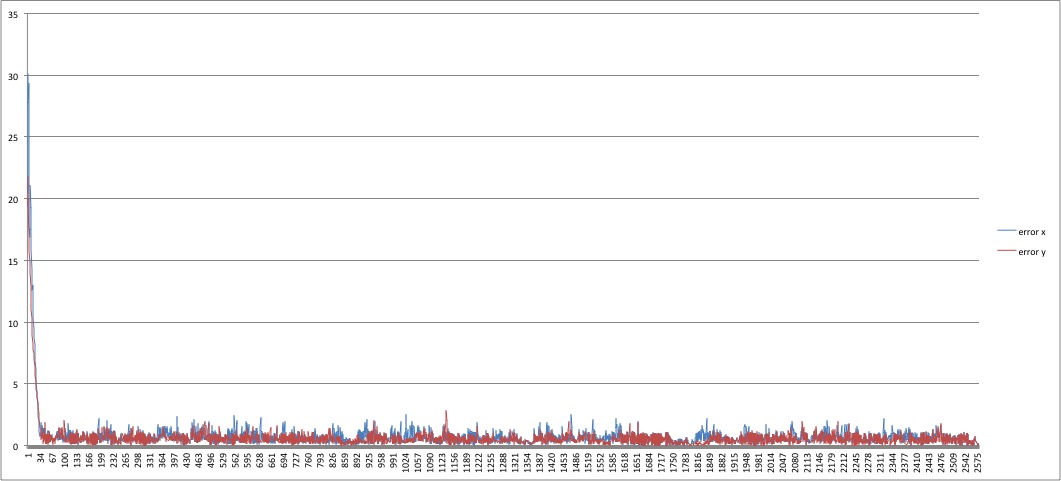This screenshot has width=1061, height=481.
Task: Click the x-axis label 727
Action: click(296, 459)
